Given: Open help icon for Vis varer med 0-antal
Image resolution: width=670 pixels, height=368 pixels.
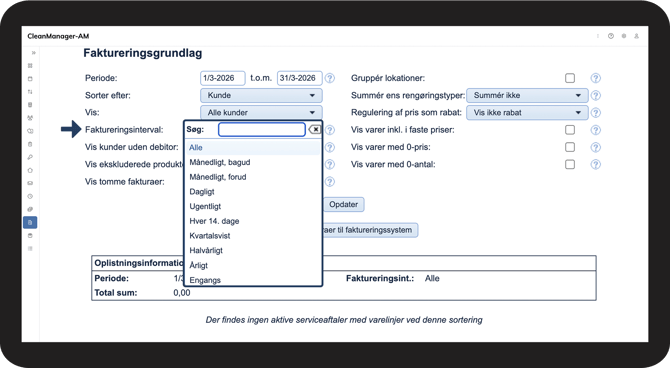Looking at the screenshot, I should 595,165.
